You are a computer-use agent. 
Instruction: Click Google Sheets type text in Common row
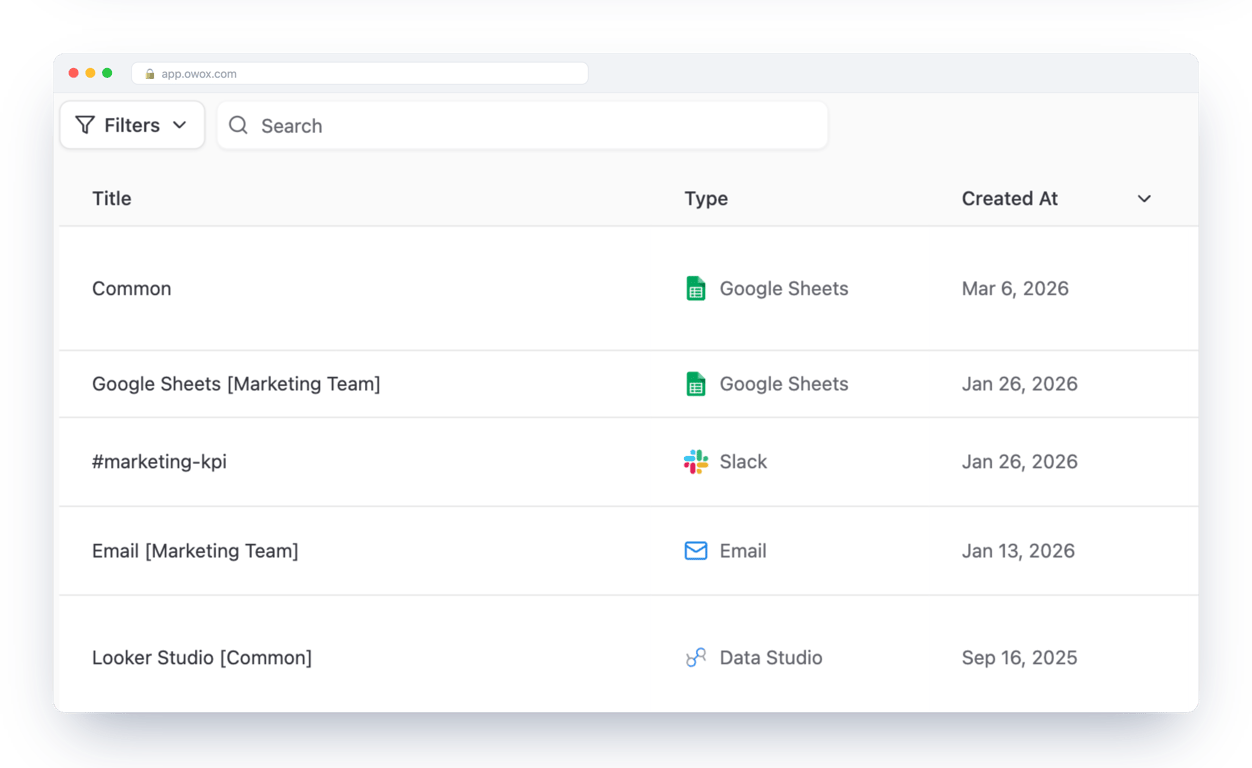coord(784,288)
